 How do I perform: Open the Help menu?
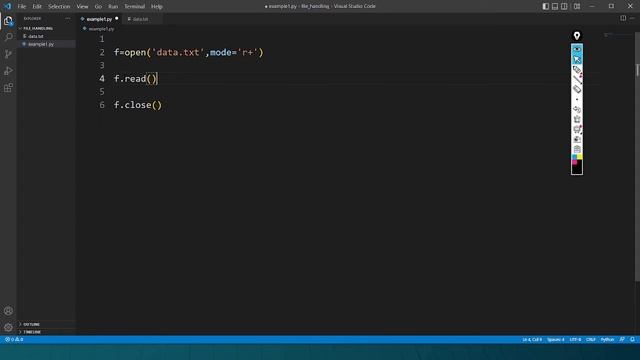157,7
